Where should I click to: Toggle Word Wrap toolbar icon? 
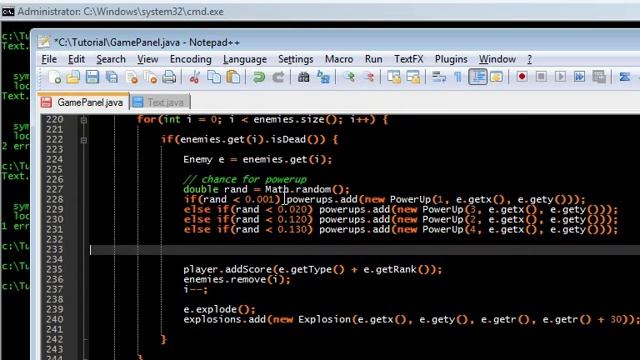pos(439,77)
